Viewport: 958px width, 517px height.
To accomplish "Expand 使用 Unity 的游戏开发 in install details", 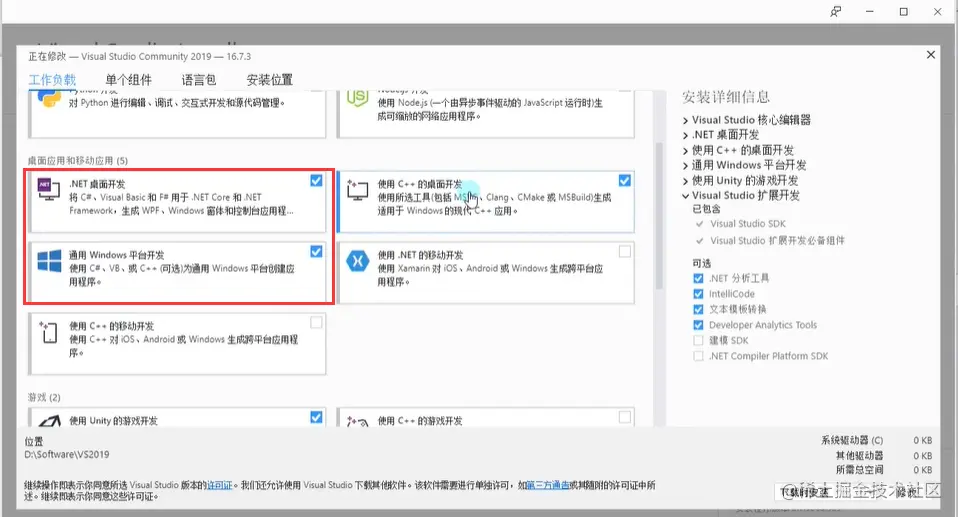I will [686, 181].
